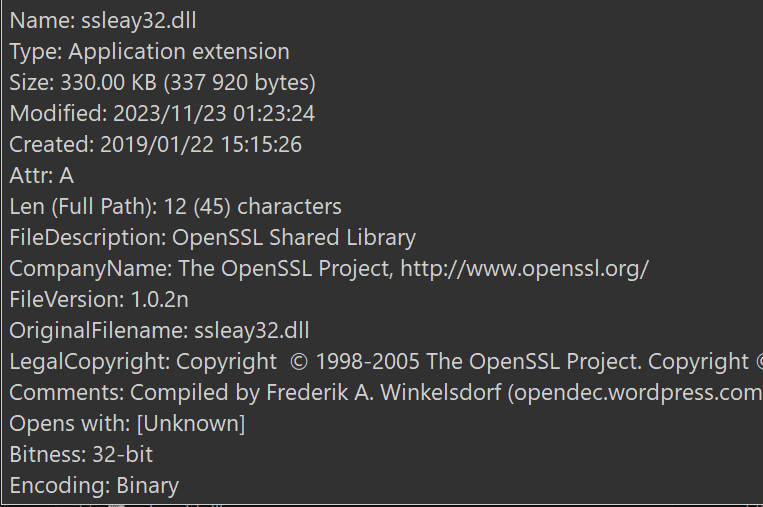This screenshot has height=507, width=763.
Task: Select the Len (Full Path) line
Action: [175, 207]
